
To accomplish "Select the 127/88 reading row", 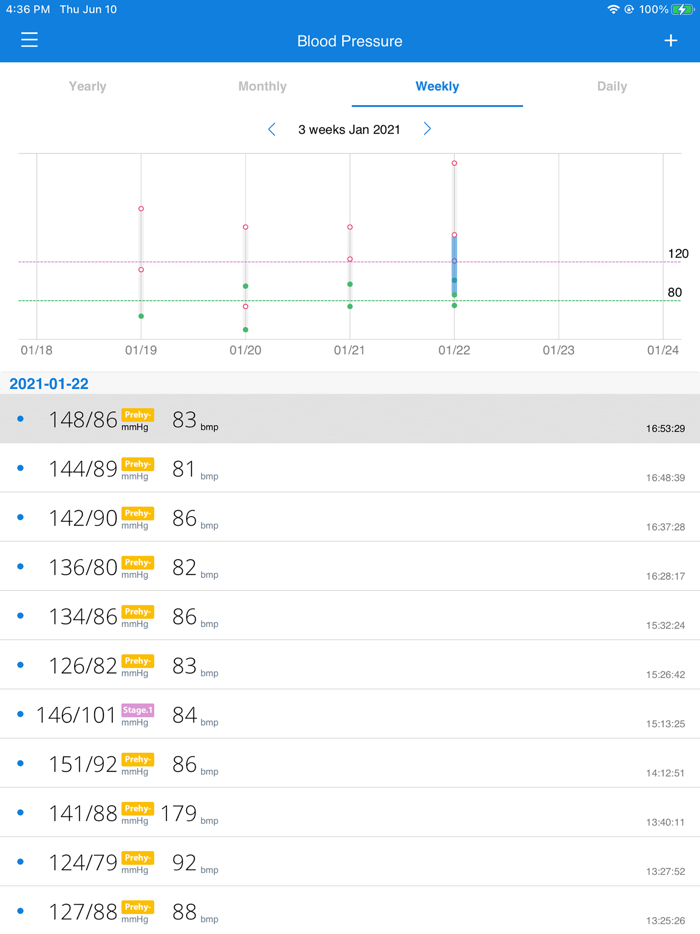I will point(350,910).
